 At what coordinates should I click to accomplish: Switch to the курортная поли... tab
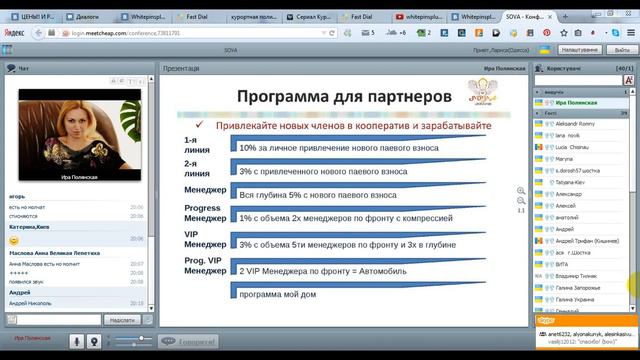tap(253, 17)
